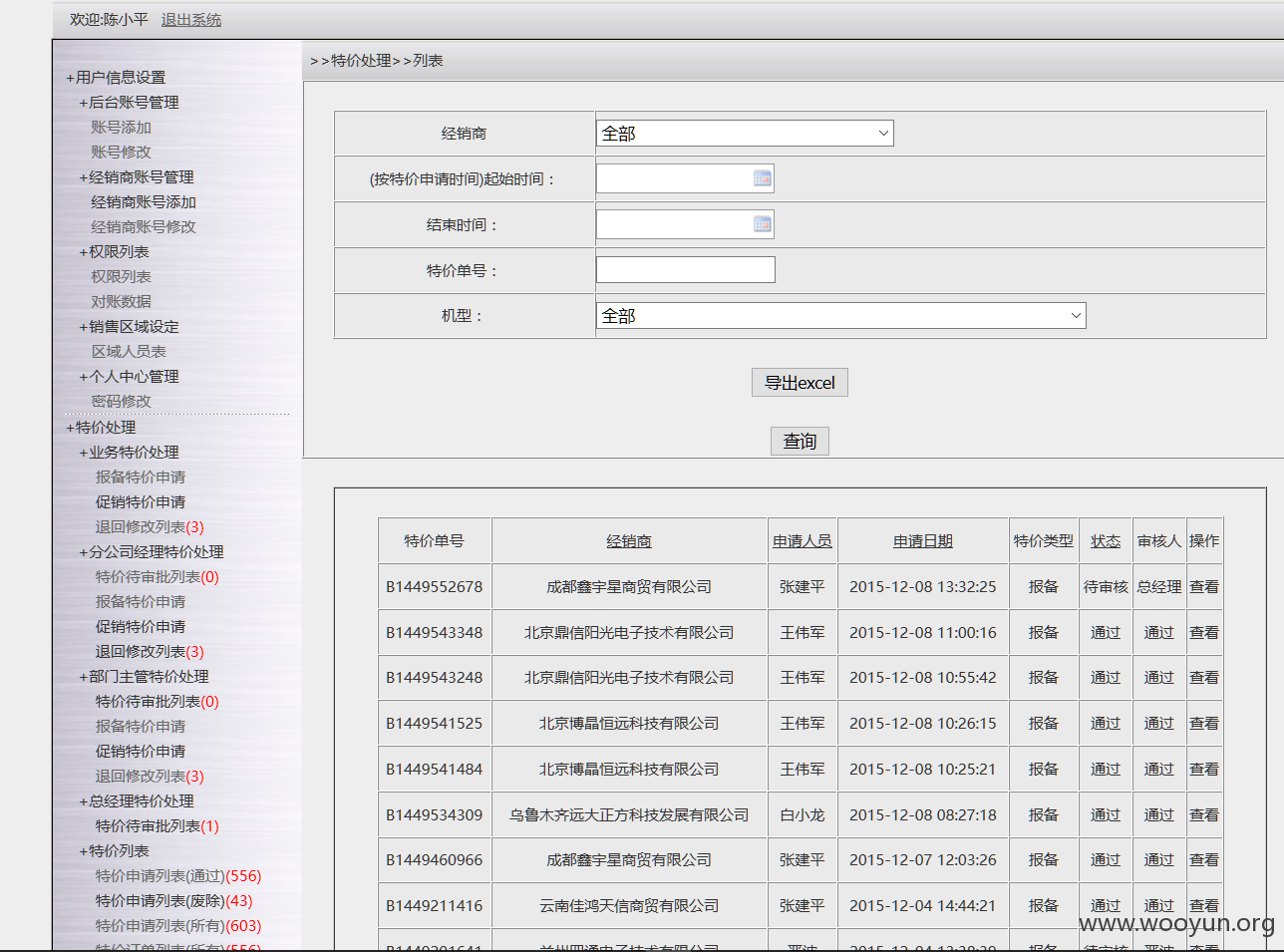This screenshot has width=1284, height=952.
Task: Click 查看 for order B1449543348
Action: [1204, 633]
